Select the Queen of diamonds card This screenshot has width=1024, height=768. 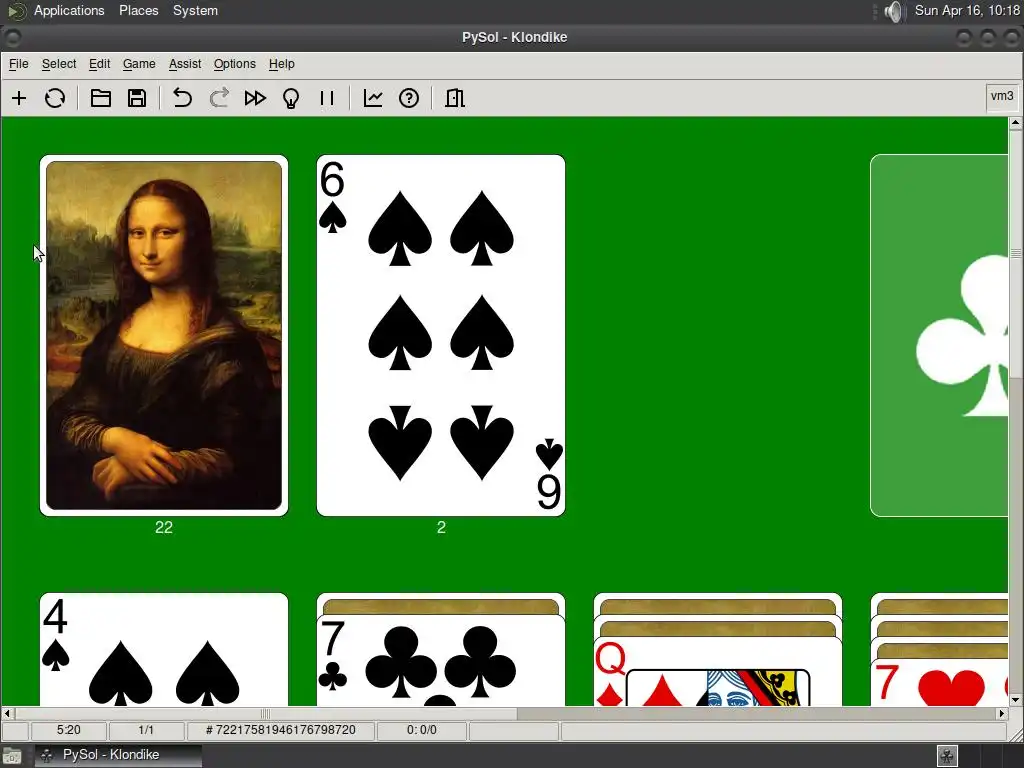click(x=718, y=671)
